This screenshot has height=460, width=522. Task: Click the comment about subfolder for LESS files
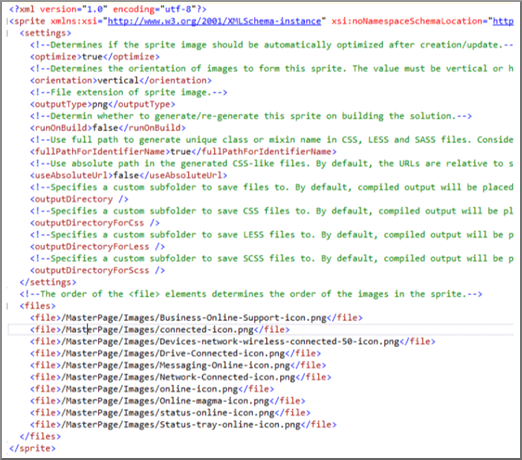point(272,235)
